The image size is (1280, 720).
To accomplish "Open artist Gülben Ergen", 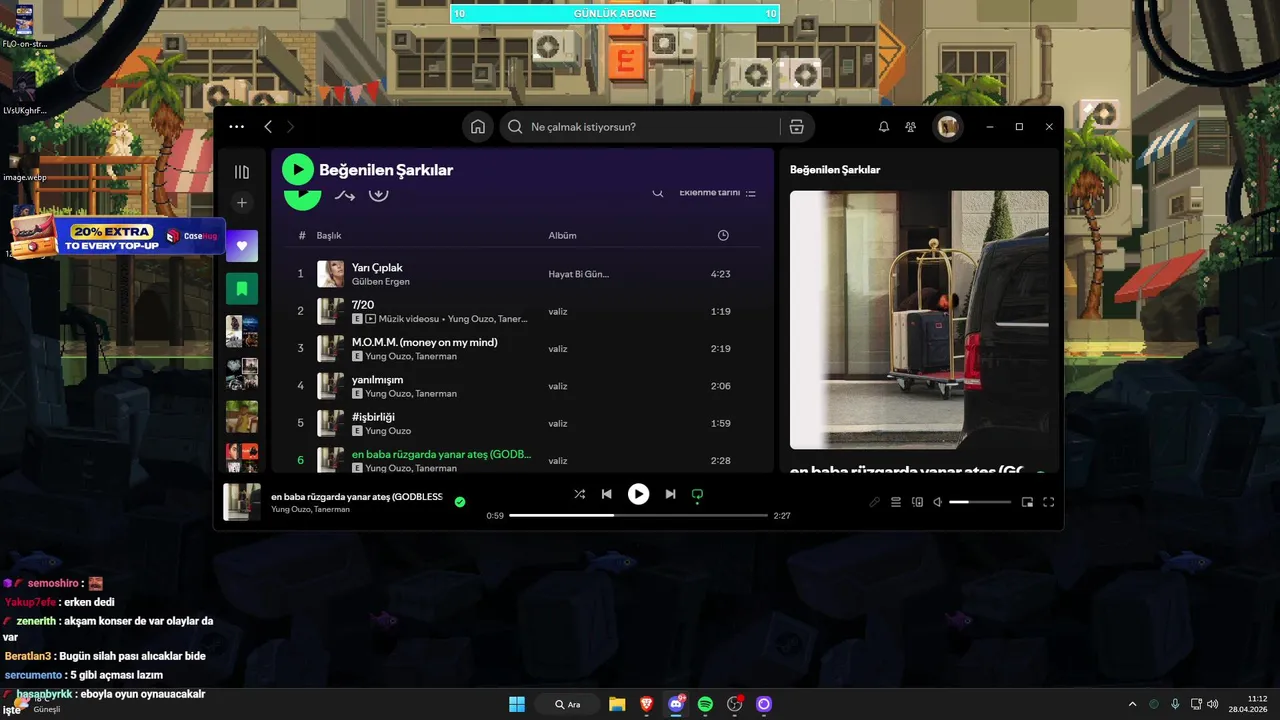I will [x=381, y=282].
